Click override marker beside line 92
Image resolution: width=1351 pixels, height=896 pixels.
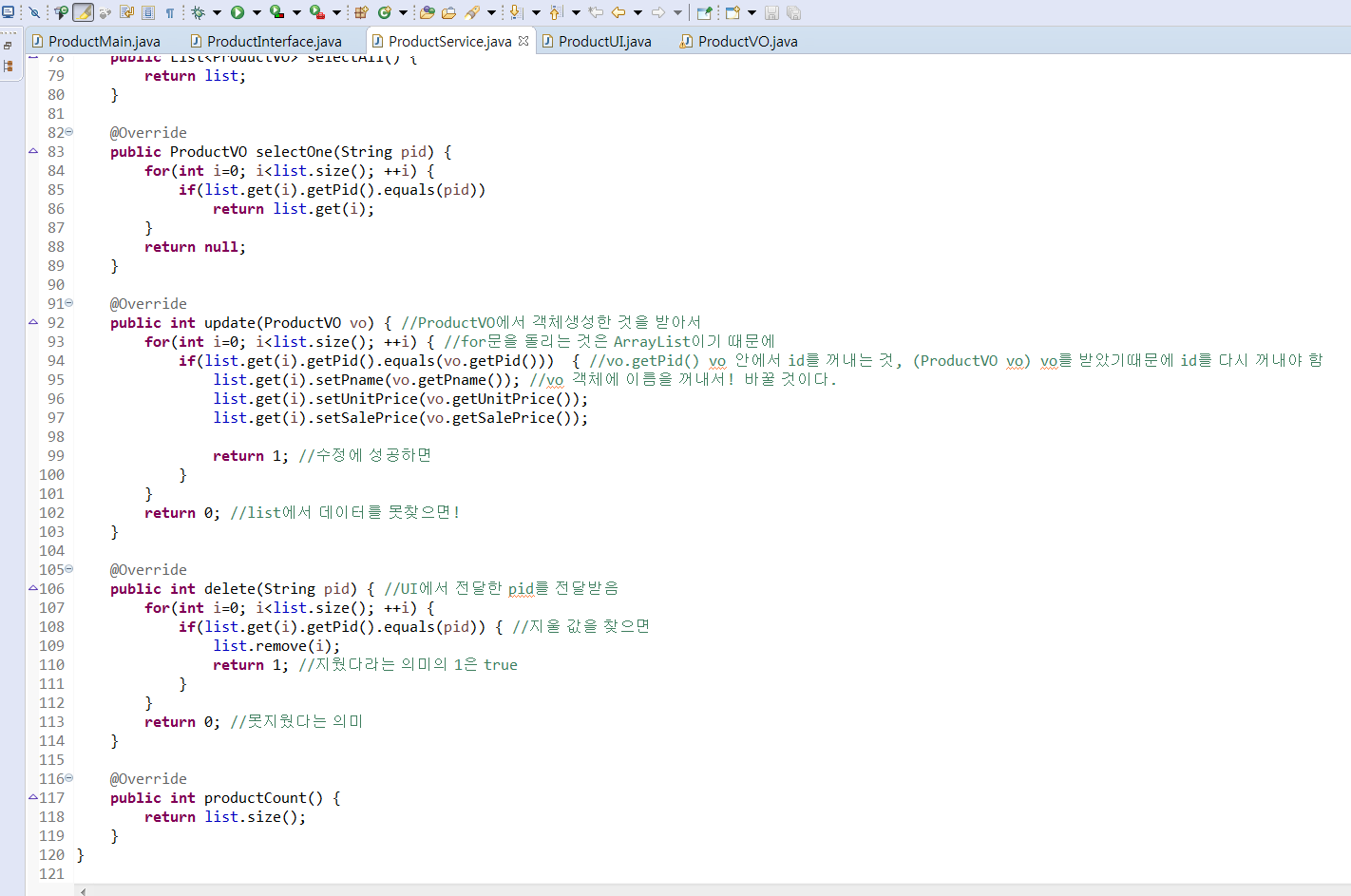[x=33, y=321]
